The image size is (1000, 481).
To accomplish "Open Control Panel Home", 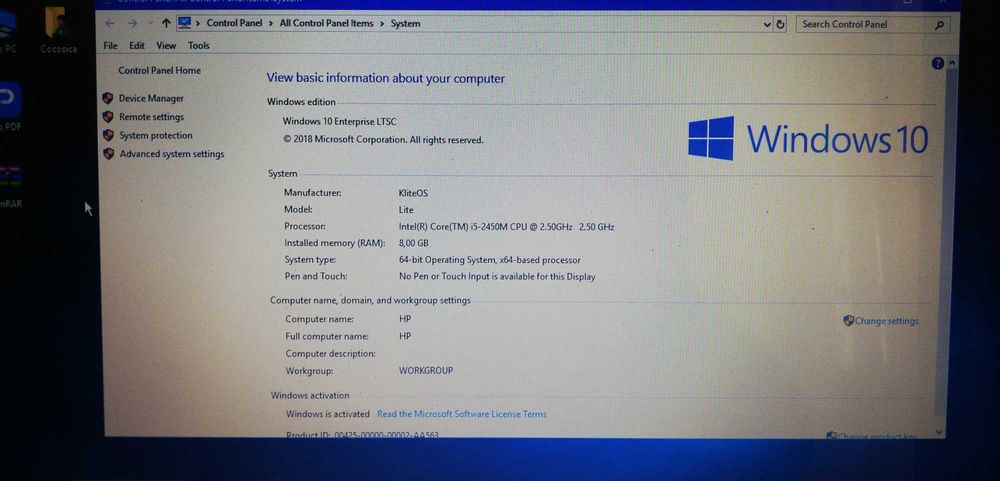I will pos(159,70).
